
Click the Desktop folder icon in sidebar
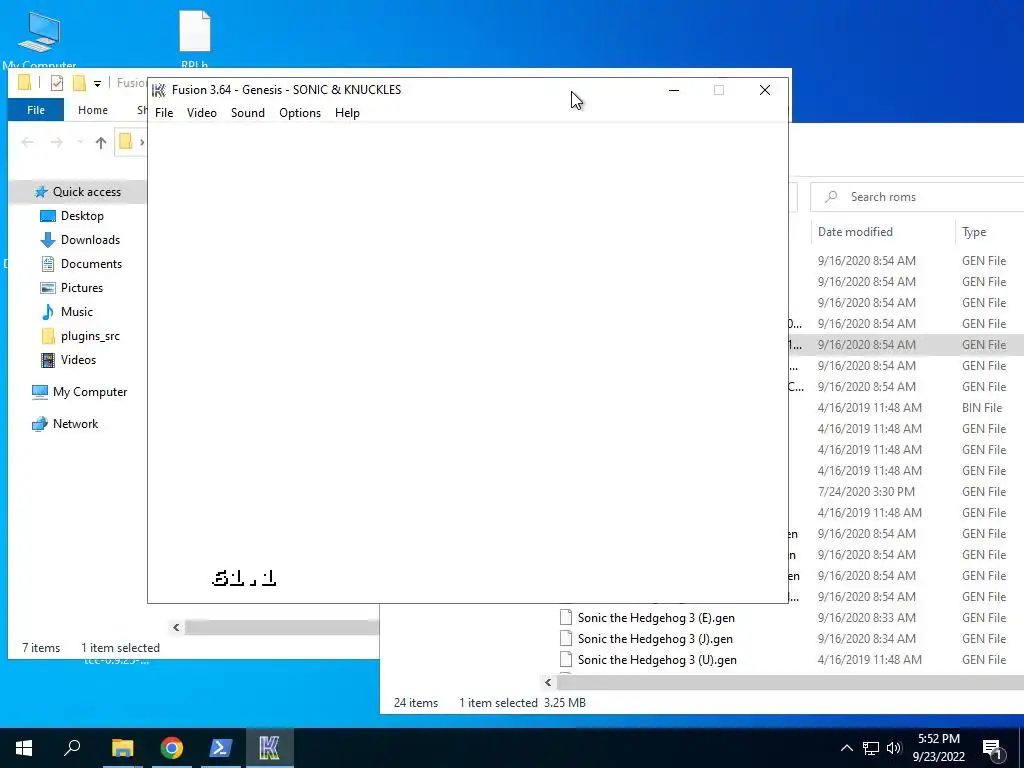coord(48,216)
